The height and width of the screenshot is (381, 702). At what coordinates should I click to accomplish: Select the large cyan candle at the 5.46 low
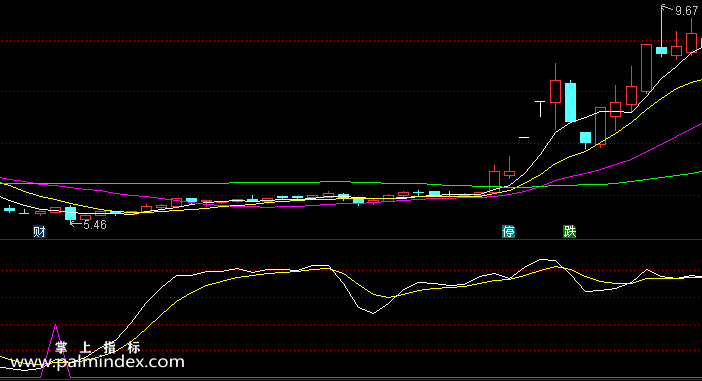tap(70, 213)
